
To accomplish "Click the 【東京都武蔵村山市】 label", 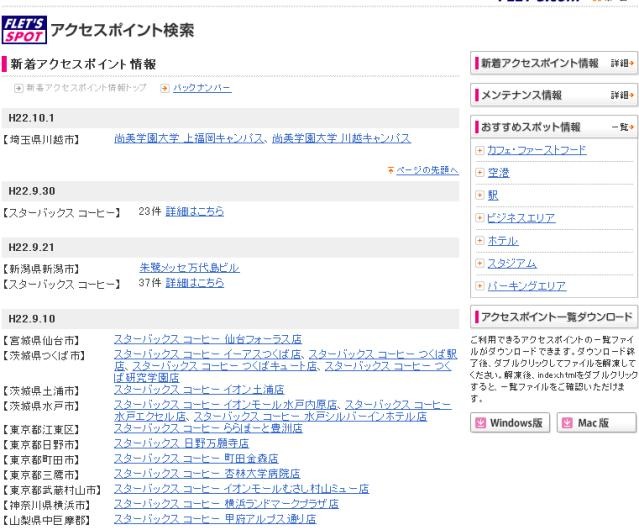I will 52,490.
